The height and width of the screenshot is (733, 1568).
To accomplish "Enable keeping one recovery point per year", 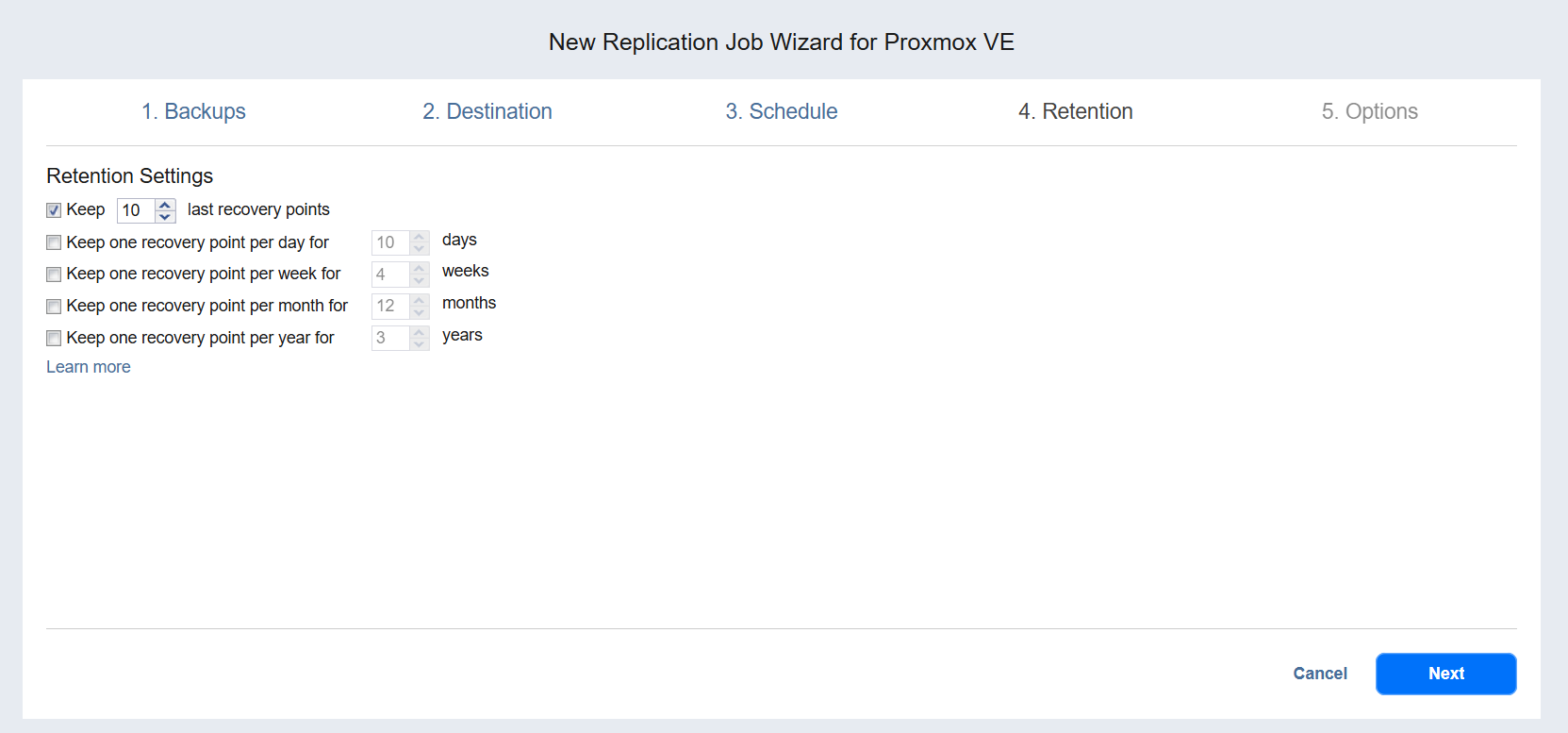I will [x=54, y=339].
